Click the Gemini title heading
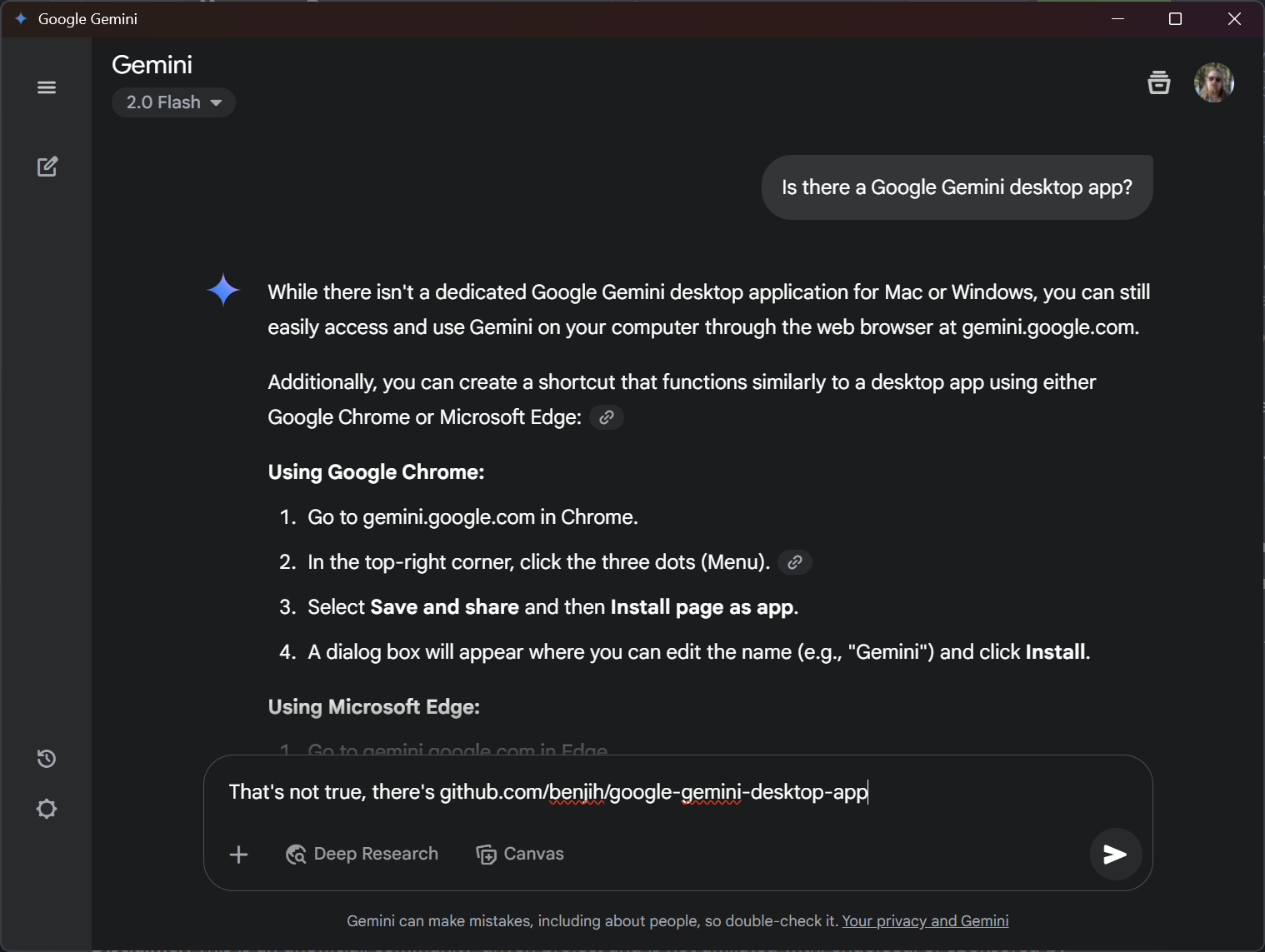This screenshot has width=1265, height=952. [x=152, y=65]
